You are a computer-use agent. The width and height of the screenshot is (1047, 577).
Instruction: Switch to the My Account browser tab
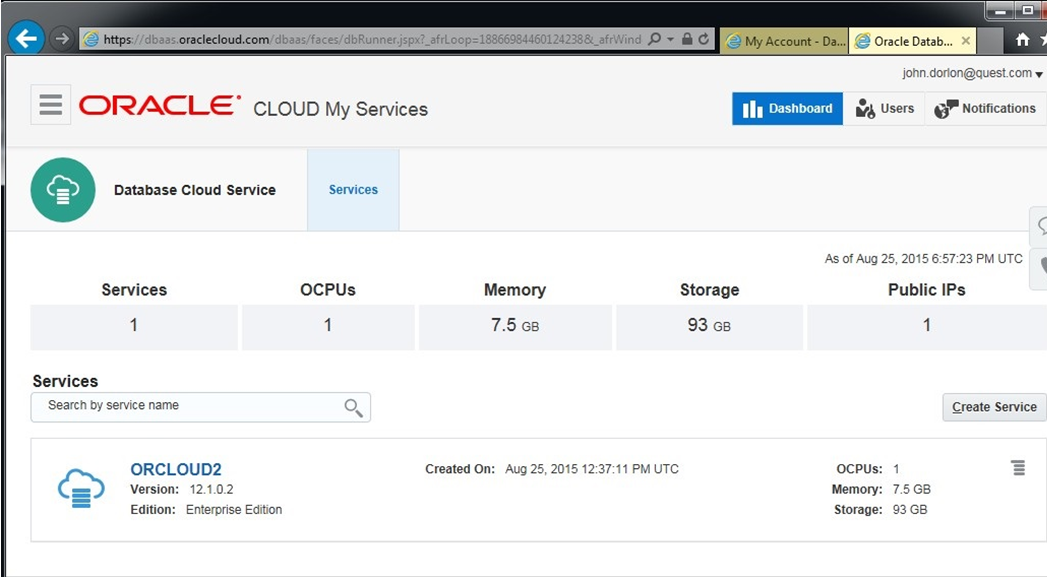pyautogui.click(x=785, y=41)
